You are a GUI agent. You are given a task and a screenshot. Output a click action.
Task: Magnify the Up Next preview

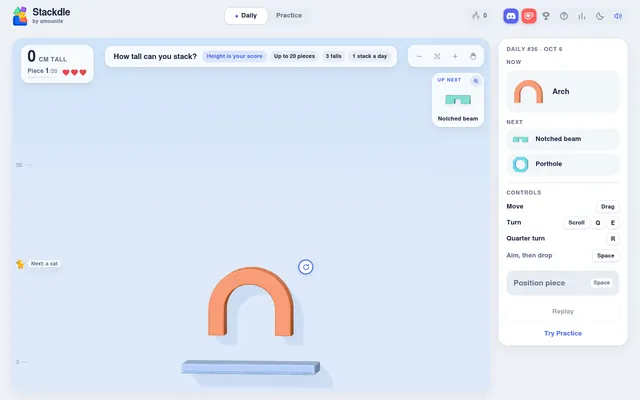476,81
